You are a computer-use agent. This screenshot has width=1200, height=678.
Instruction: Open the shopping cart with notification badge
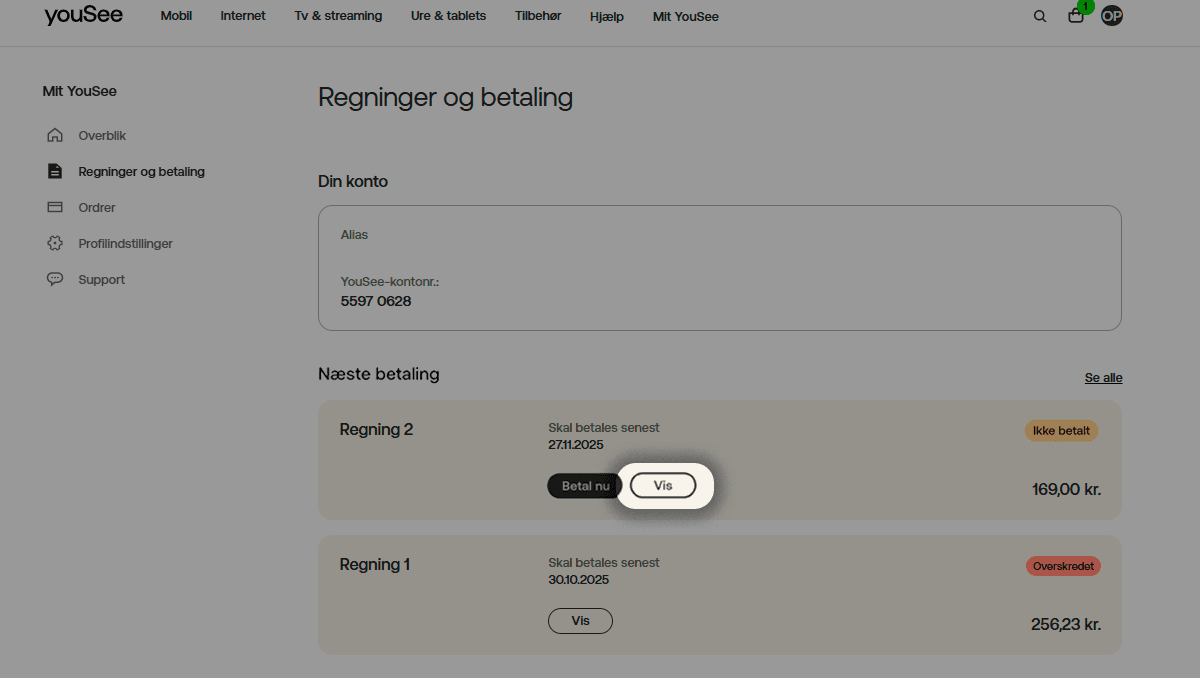tap(1075, 17)
